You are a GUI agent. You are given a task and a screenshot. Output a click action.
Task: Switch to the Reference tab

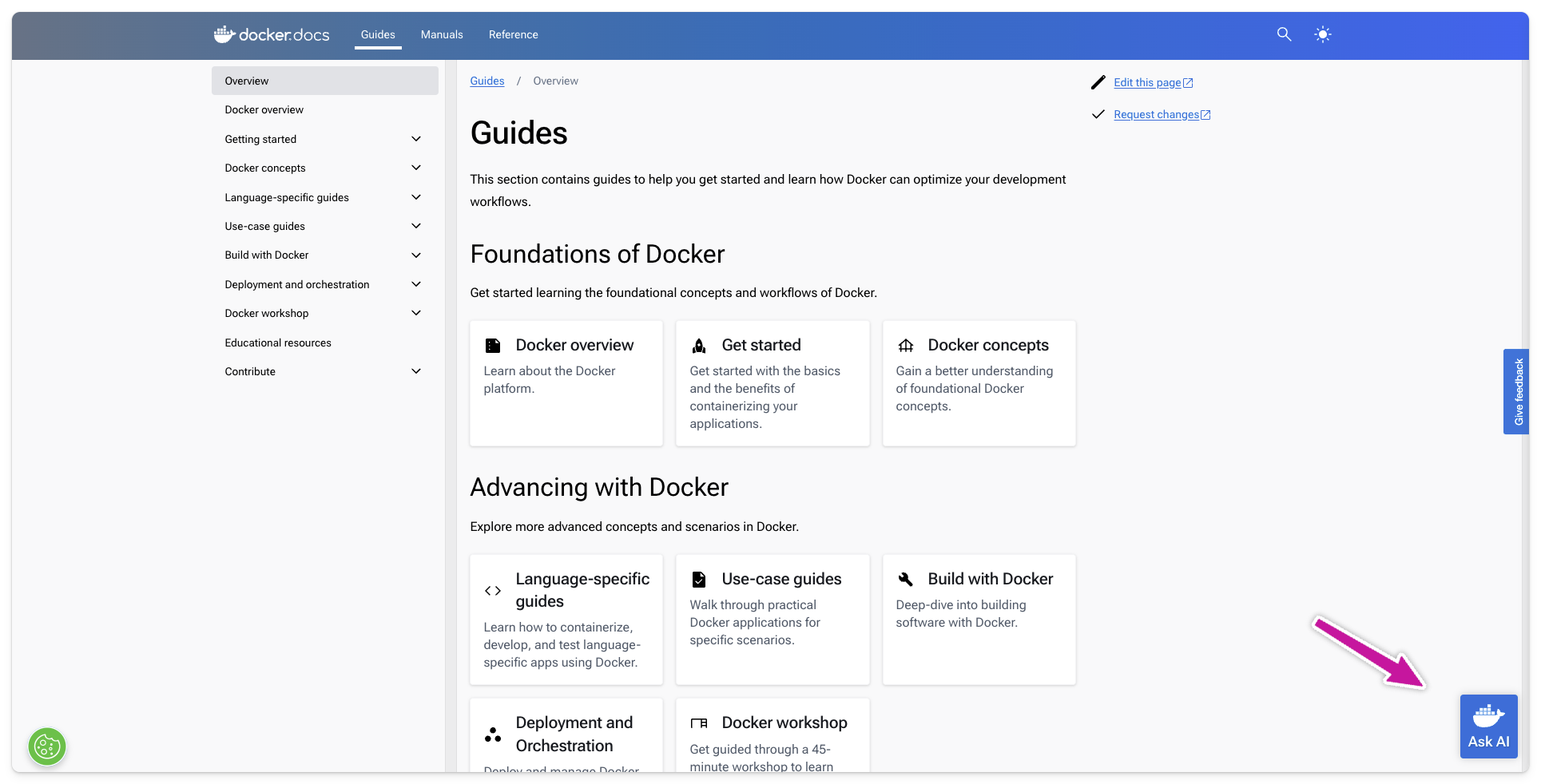click(x=513, y=34)
